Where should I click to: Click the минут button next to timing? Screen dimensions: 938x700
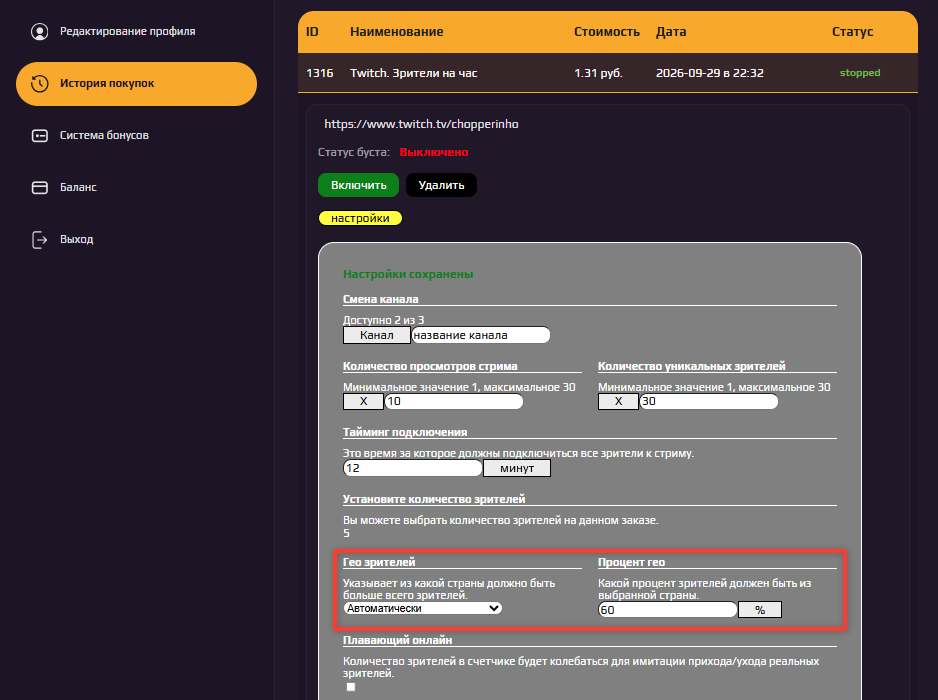[x=517, y=468]
